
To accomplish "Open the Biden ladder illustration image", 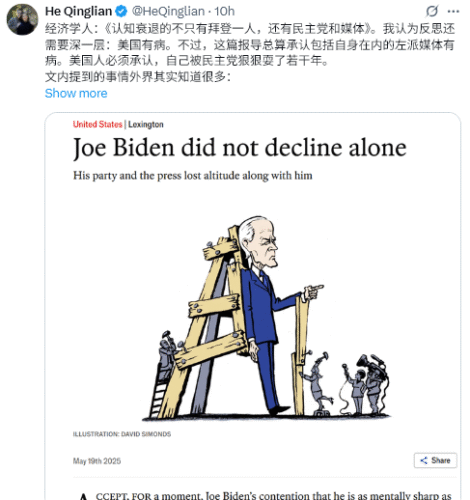I will pyautogui.click(x=266, y=318).
